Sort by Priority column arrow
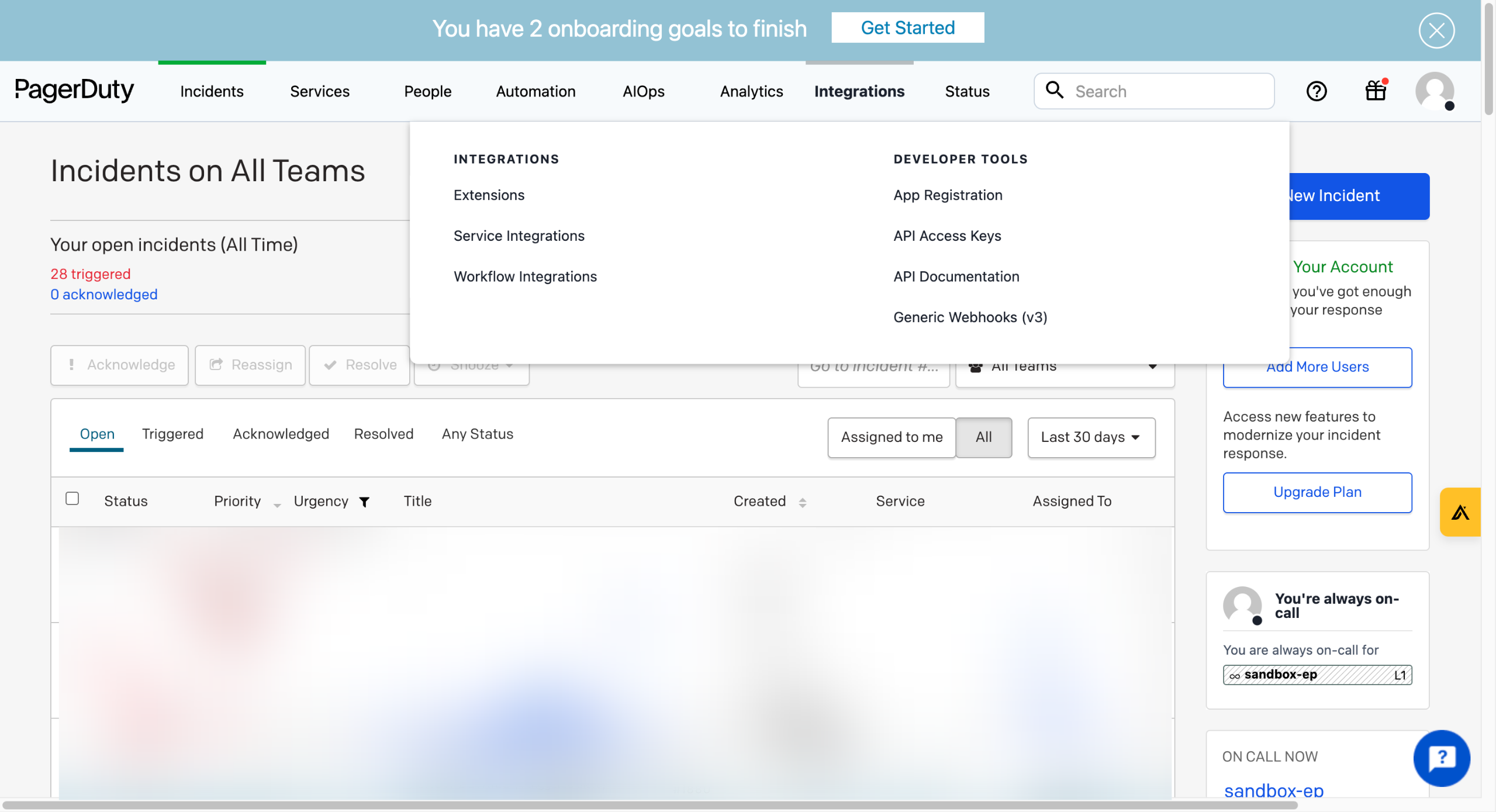Viewport: 1496px width, 812px height. click(x=277, y=504)
